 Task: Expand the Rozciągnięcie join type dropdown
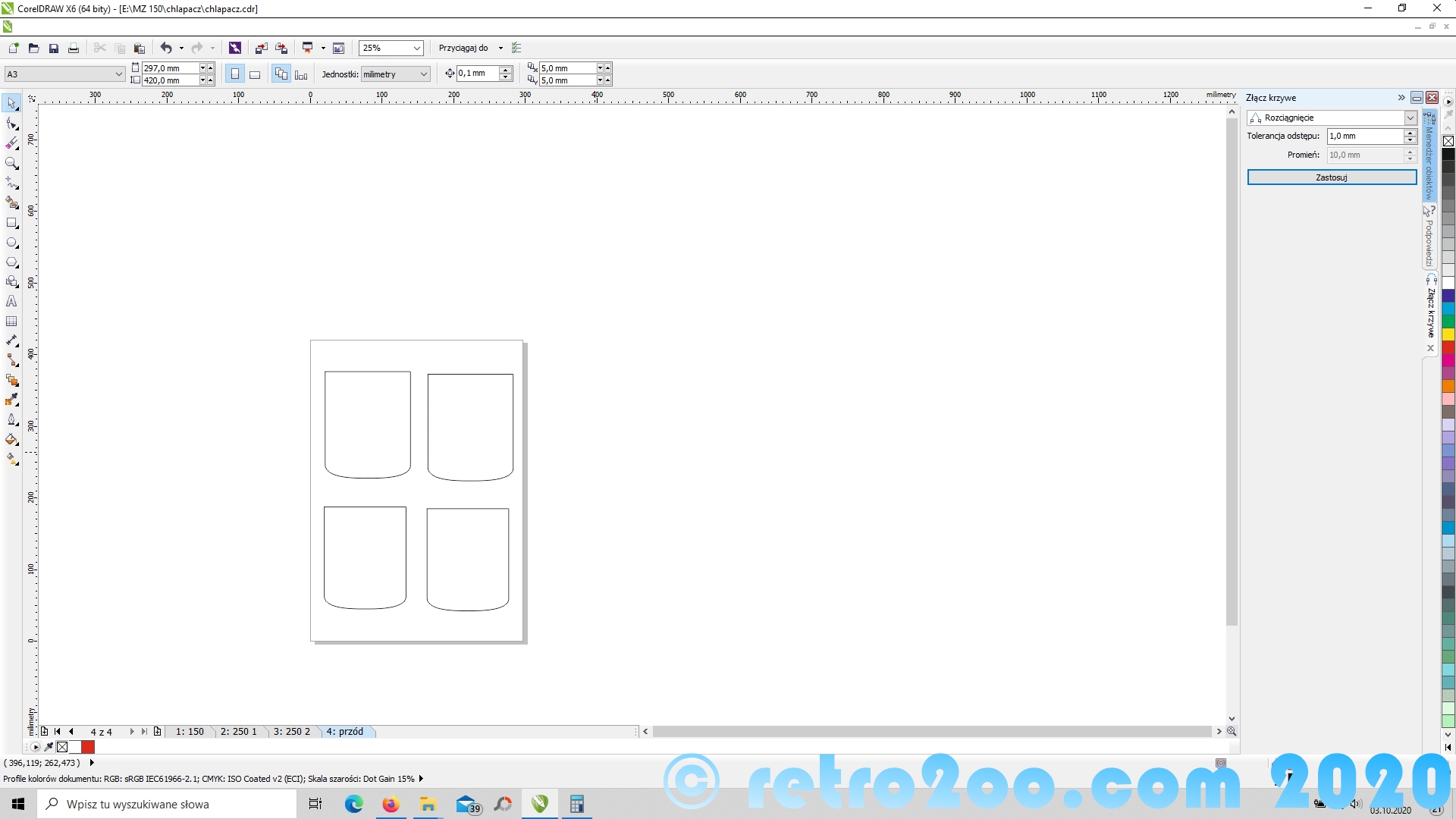[x=1410, y=118]
